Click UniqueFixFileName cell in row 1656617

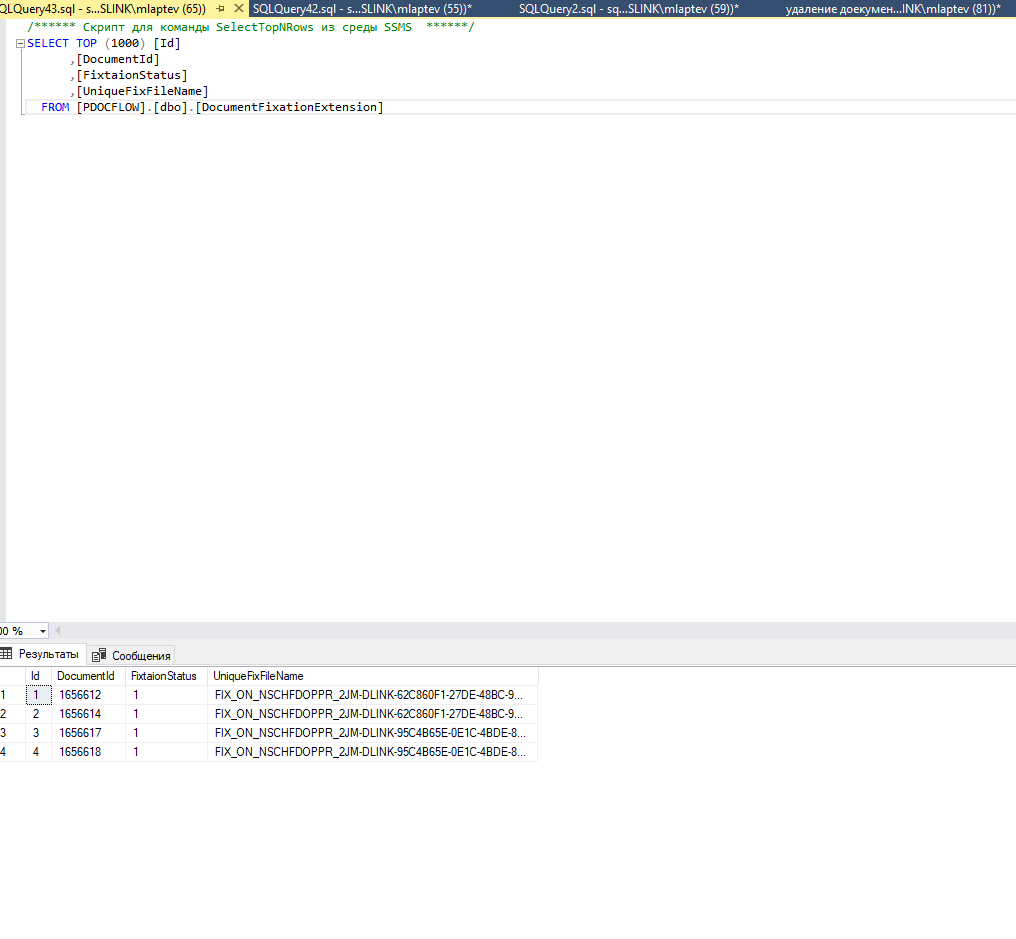tap(373, 733)
